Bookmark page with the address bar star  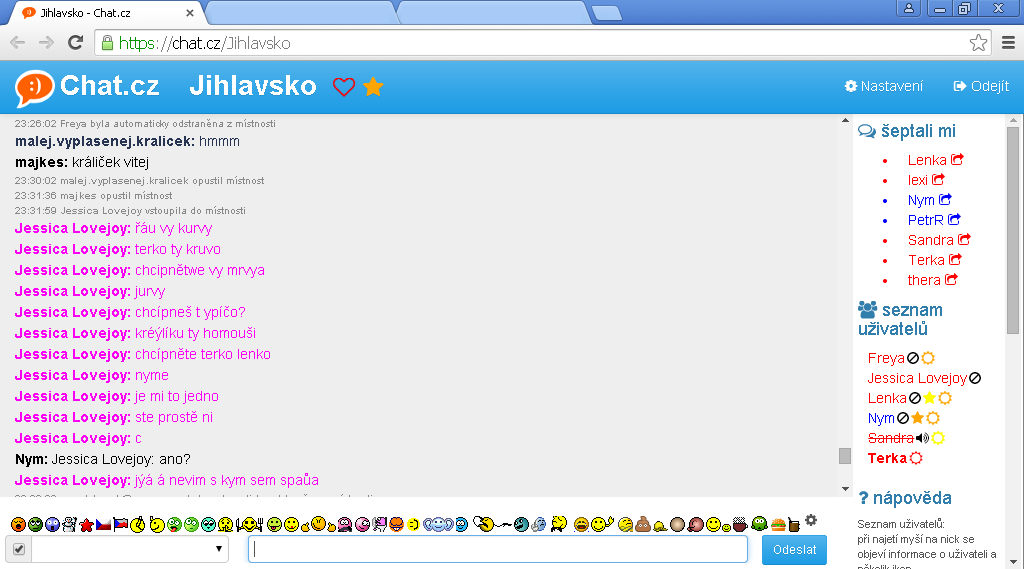(x=978, y=43)
